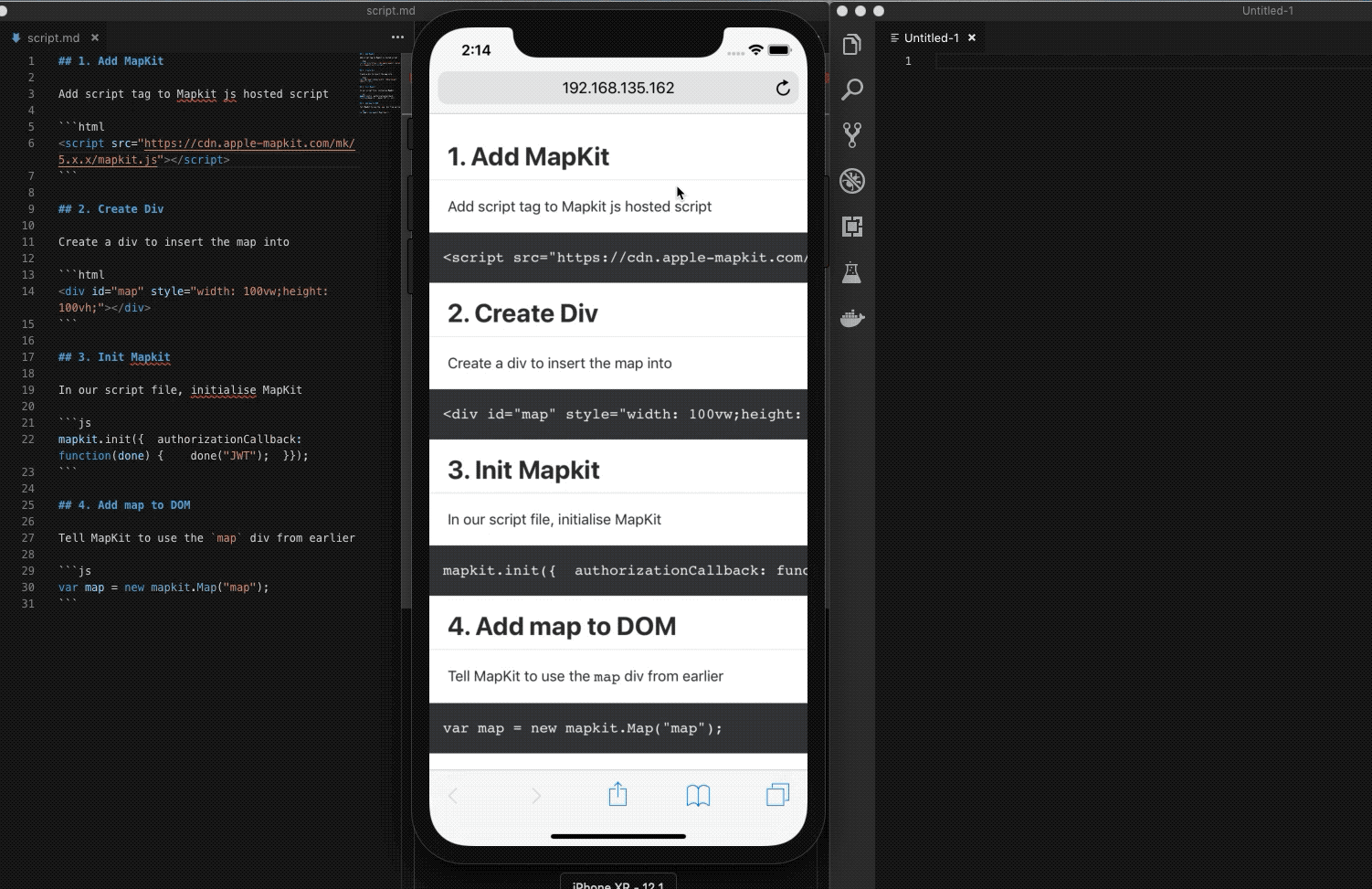
Task: Tap Safari forward arrow
Action: point(536,796)
